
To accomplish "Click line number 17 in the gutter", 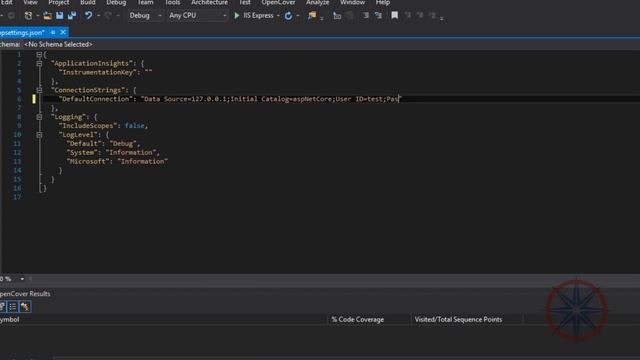I will pos(17,197).
